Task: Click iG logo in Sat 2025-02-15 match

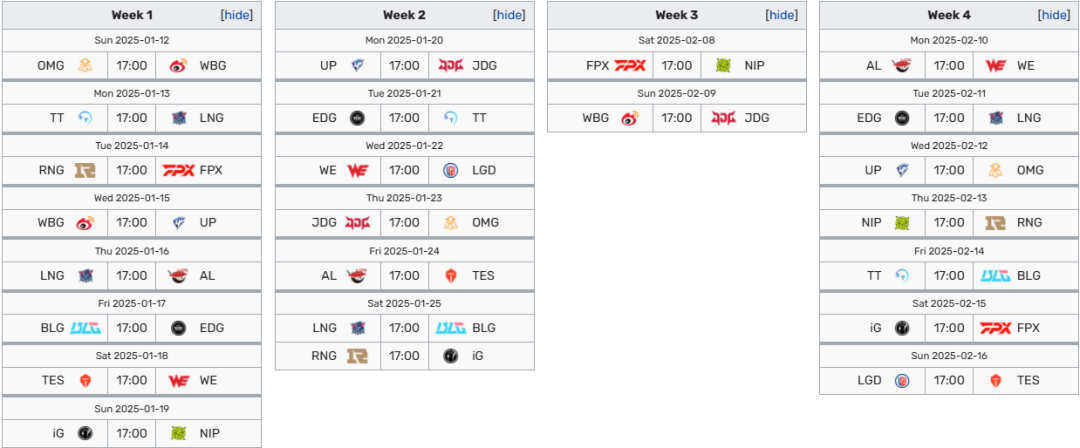Action: tap(902, 327)
